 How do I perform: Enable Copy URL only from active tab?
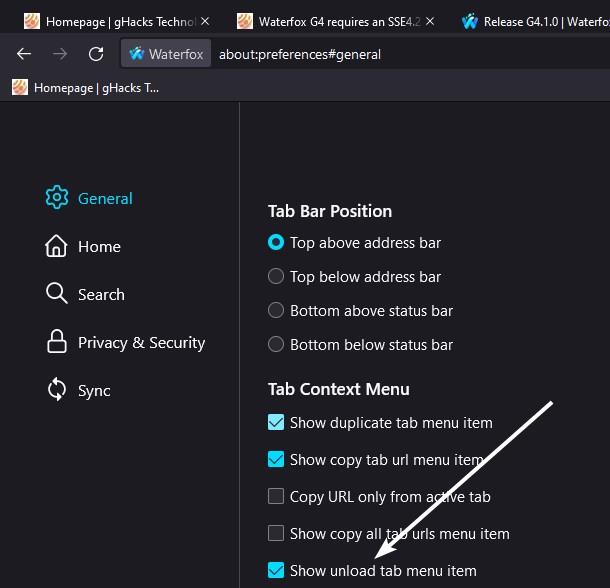coord(276,496)
